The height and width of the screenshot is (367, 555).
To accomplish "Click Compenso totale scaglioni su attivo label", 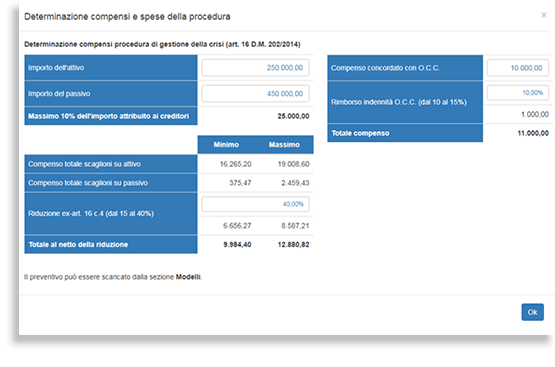I will 84,164.
